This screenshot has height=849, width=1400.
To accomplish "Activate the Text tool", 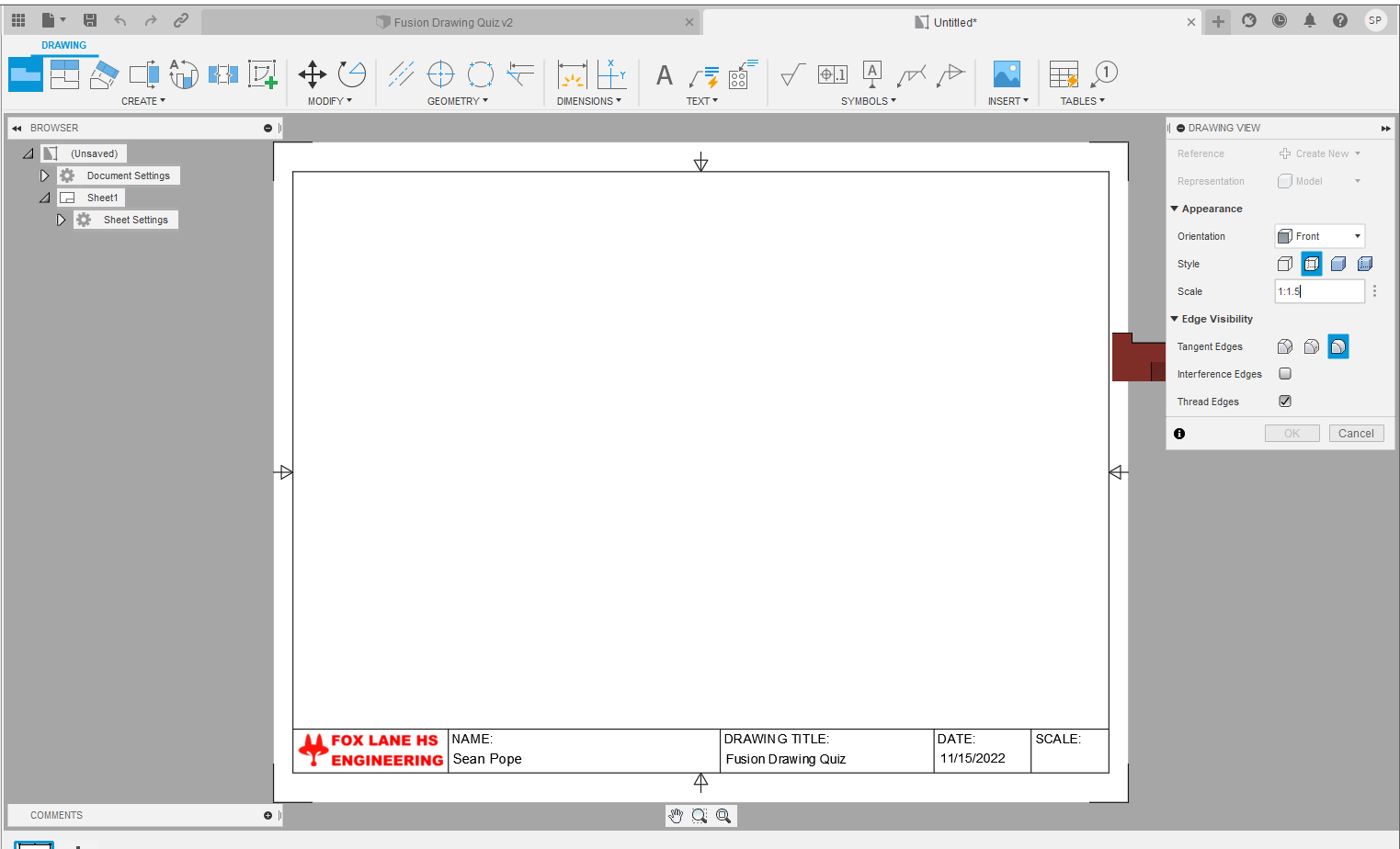I will click(664, 74).
